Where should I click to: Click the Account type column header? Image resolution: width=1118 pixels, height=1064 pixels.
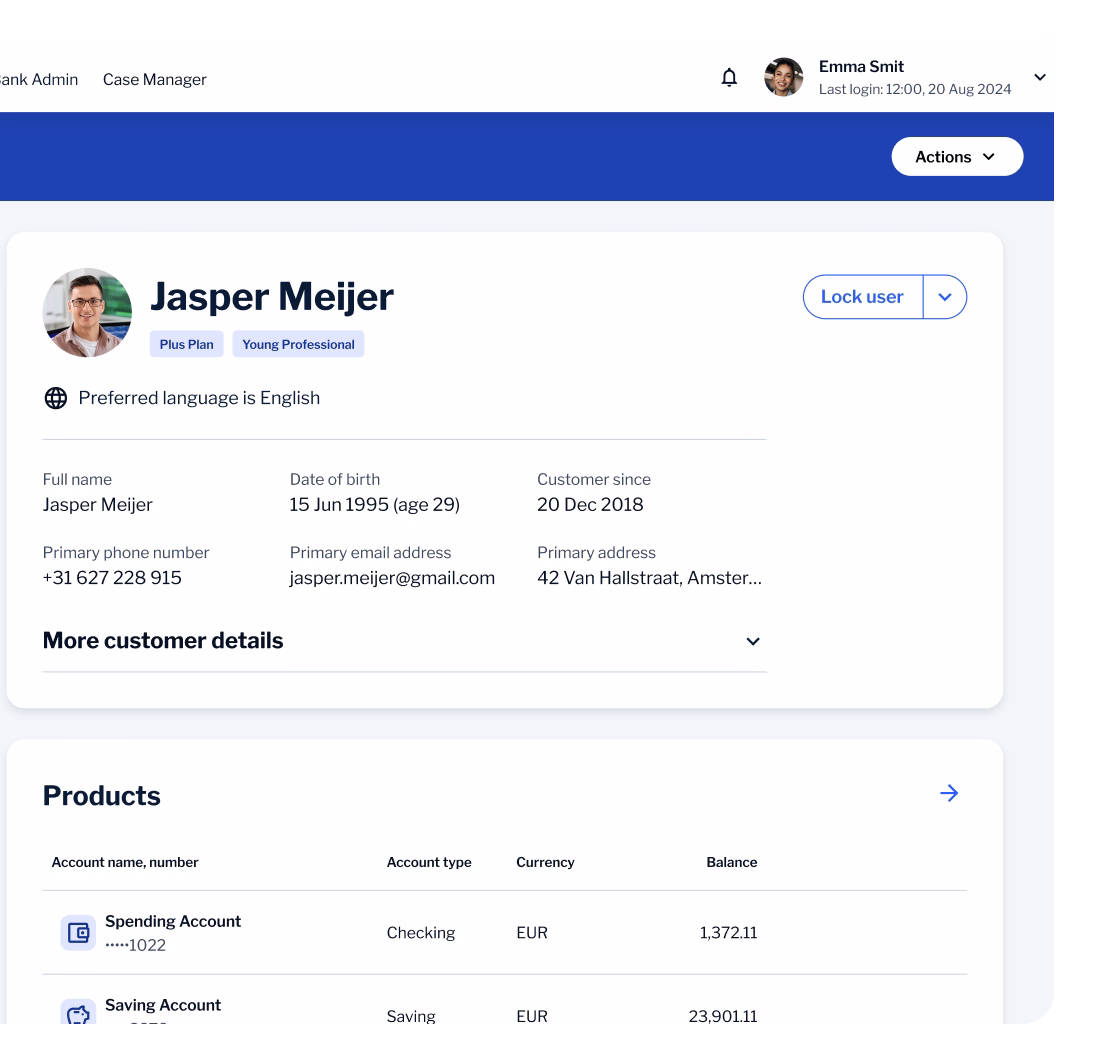[429, 862]
